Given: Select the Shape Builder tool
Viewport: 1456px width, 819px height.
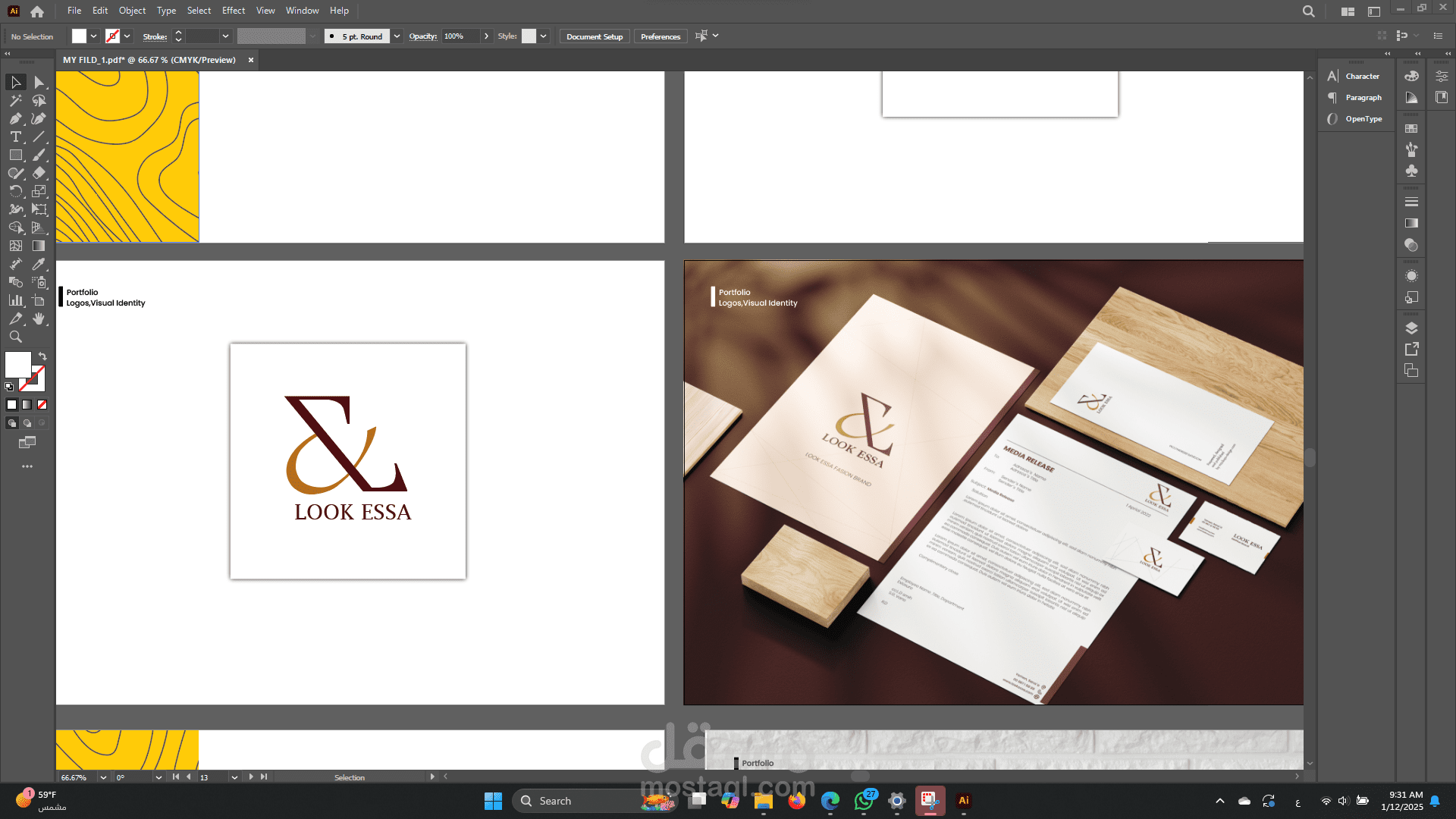Looking at the screenshot, I should [x=16, y=227].
